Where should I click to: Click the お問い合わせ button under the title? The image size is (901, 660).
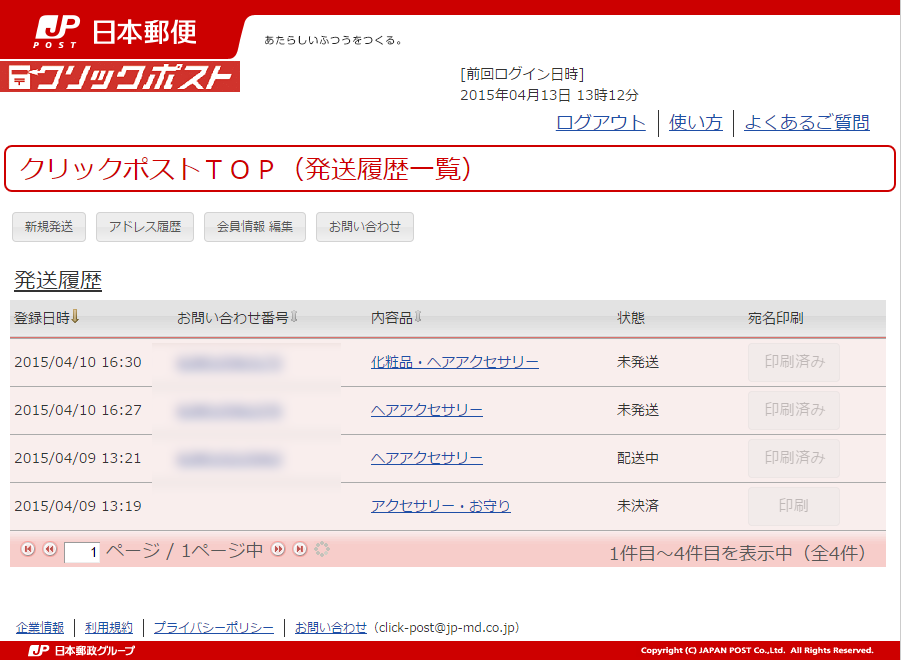pos(365,227)
